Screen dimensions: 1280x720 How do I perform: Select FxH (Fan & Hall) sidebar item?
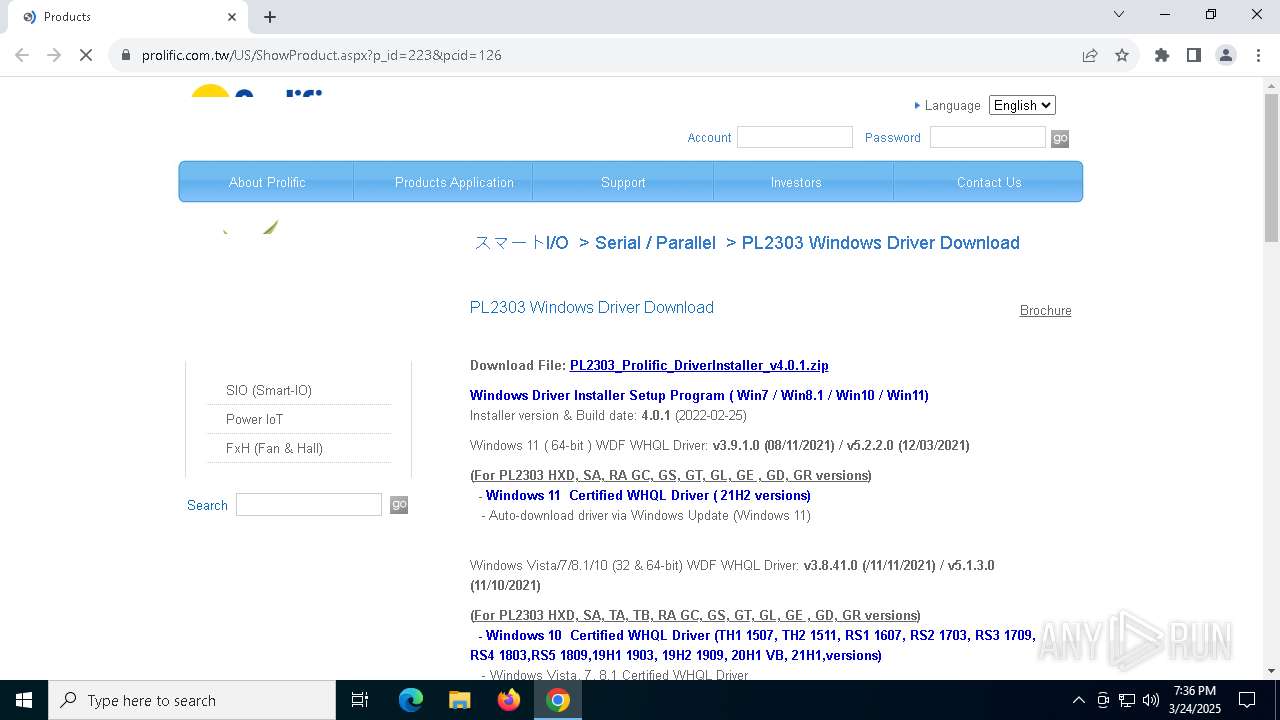[274, 448]
